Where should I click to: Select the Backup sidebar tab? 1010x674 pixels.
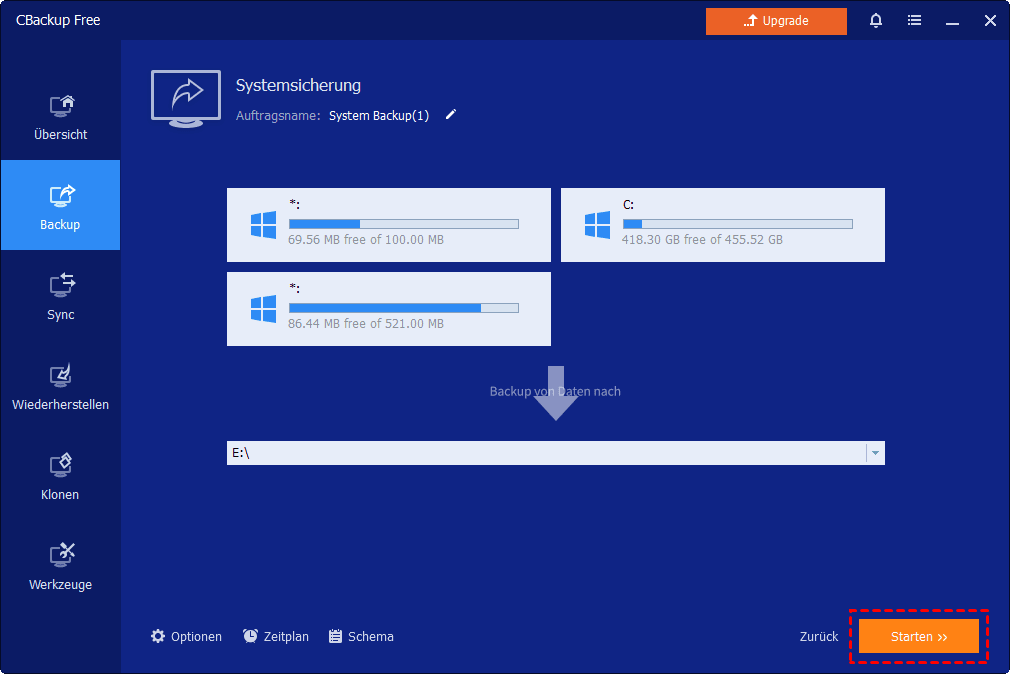[60, 206]
